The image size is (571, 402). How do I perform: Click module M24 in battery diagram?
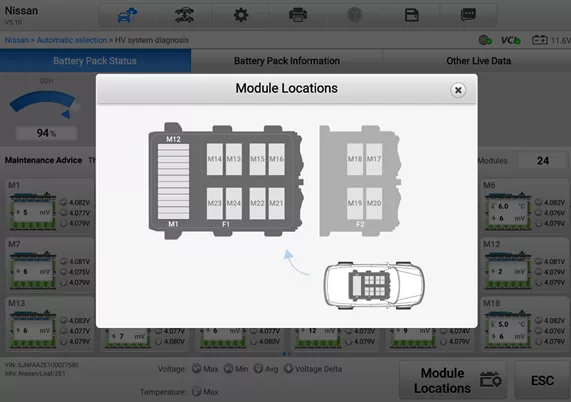(x=234, y=203)
